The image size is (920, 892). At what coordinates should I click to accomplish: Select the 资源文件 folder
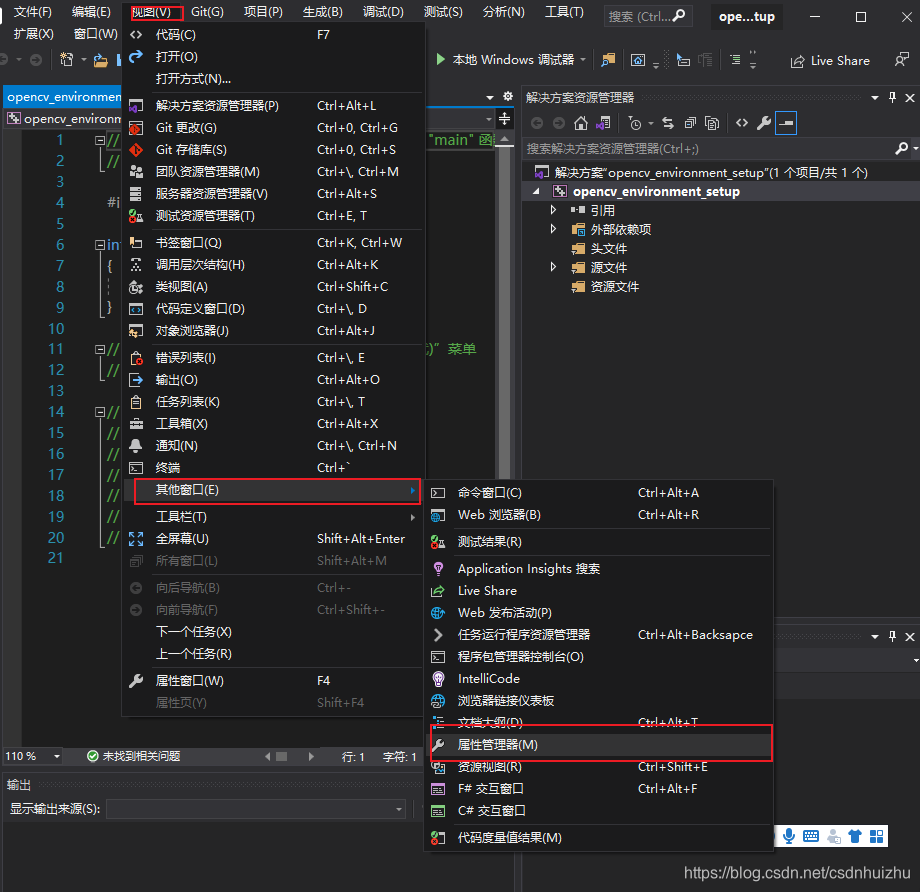pyautogui.click(x=614, y=286)
